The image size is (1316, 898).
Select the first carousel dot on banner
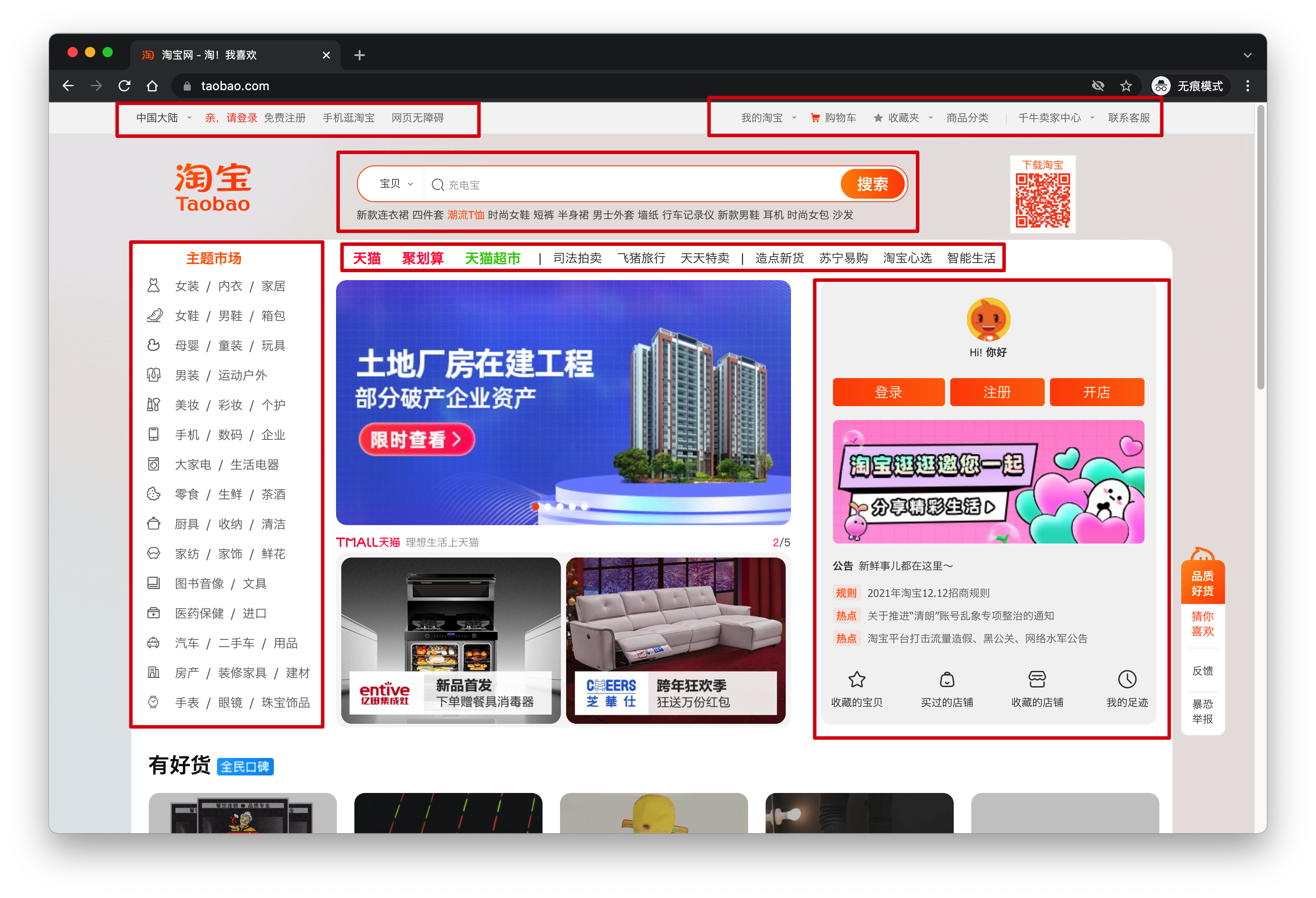click(x=535, y=506)
